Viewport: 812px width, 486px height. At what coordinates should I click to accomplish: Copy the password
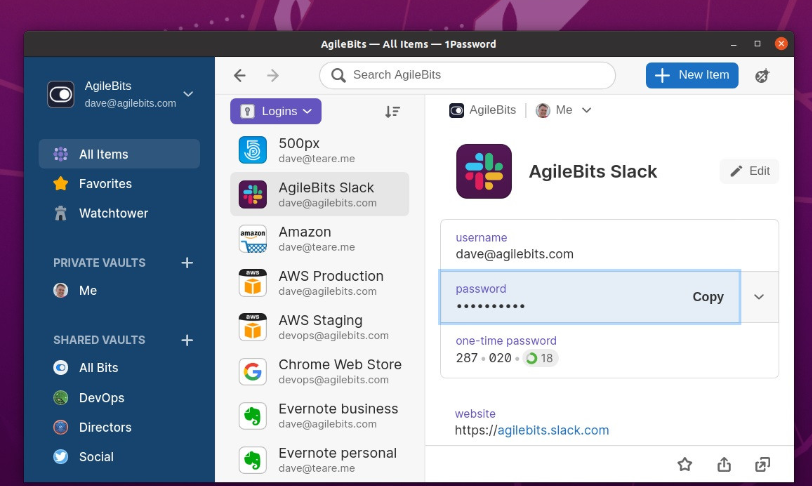(708, 297)
